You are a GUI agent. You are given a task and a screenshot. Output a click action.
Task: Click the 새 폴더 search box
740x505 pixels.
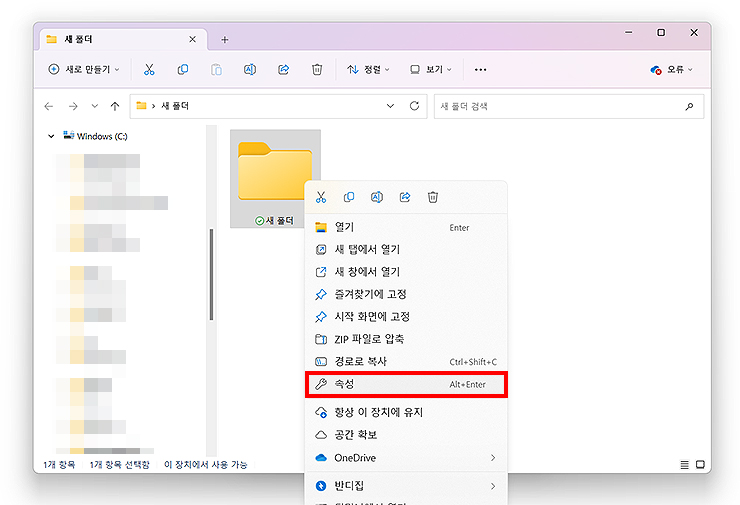pyautogui.click(x=569, y=106)
